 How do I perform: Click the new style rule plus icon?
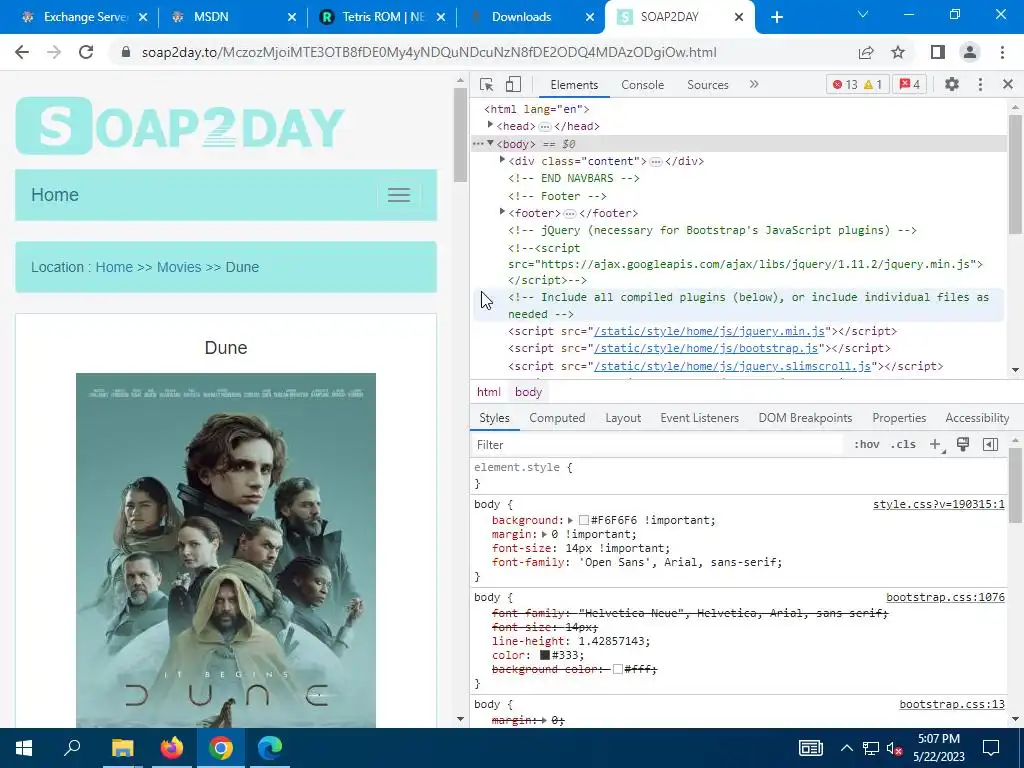pyautogui.click(x=935, y=445)
